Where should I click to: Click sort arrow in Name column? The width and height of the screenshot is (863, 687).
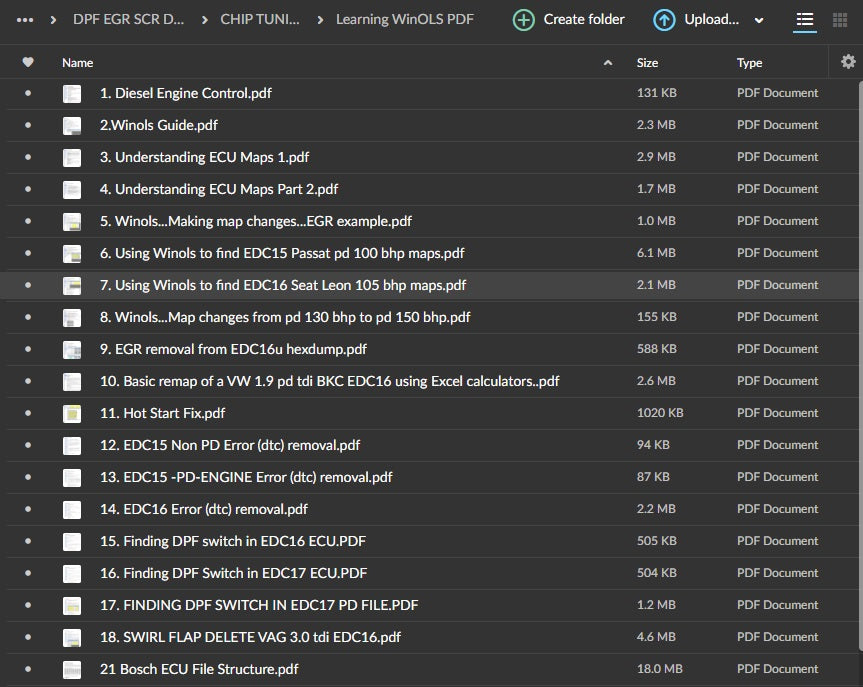click(608, 63)
